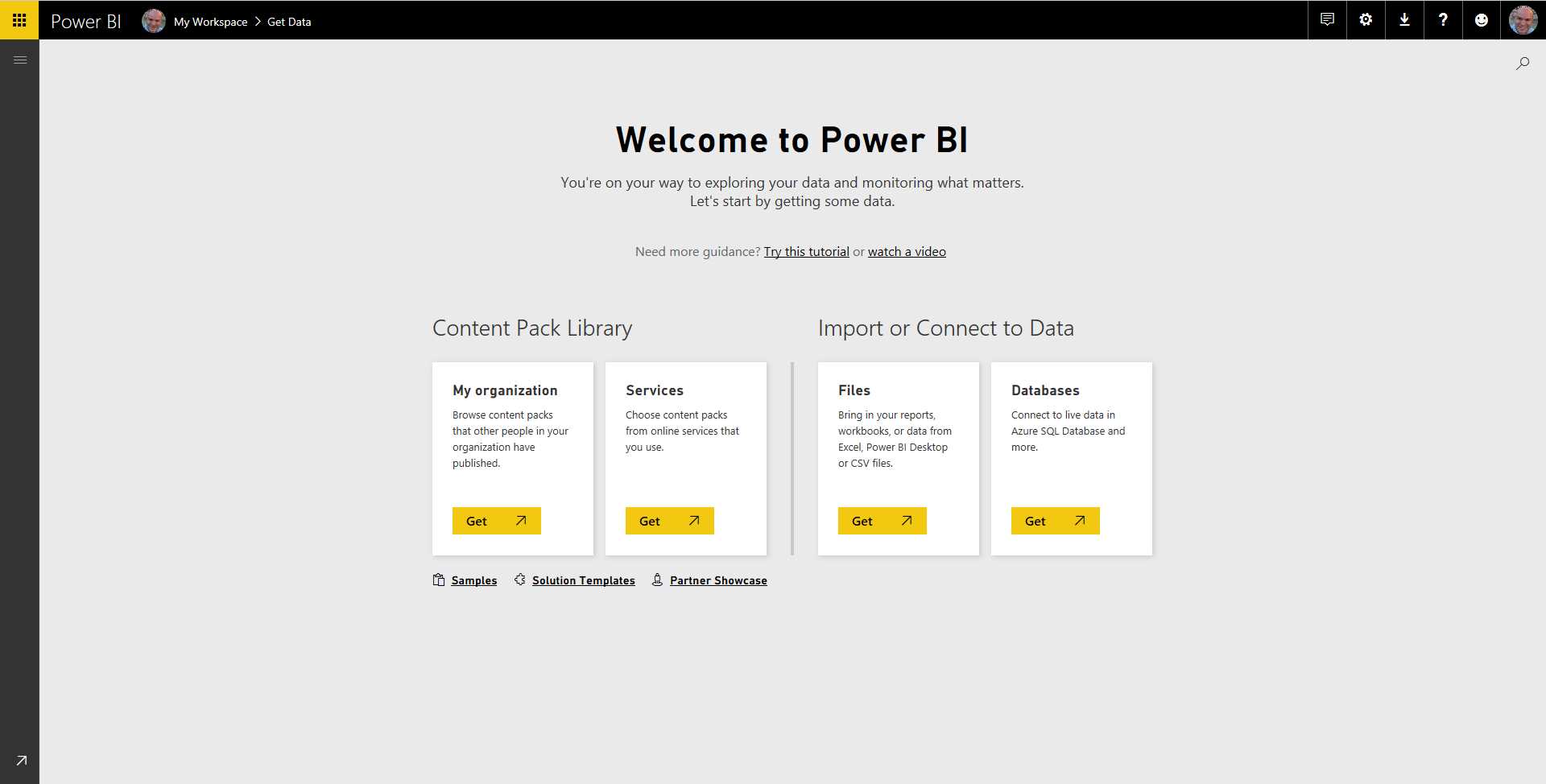Image resolution: width=1546 pixels, height=784 pixels.
Task: Click the clipboard icon beside Samples
Action: click(x=437, y=580)
